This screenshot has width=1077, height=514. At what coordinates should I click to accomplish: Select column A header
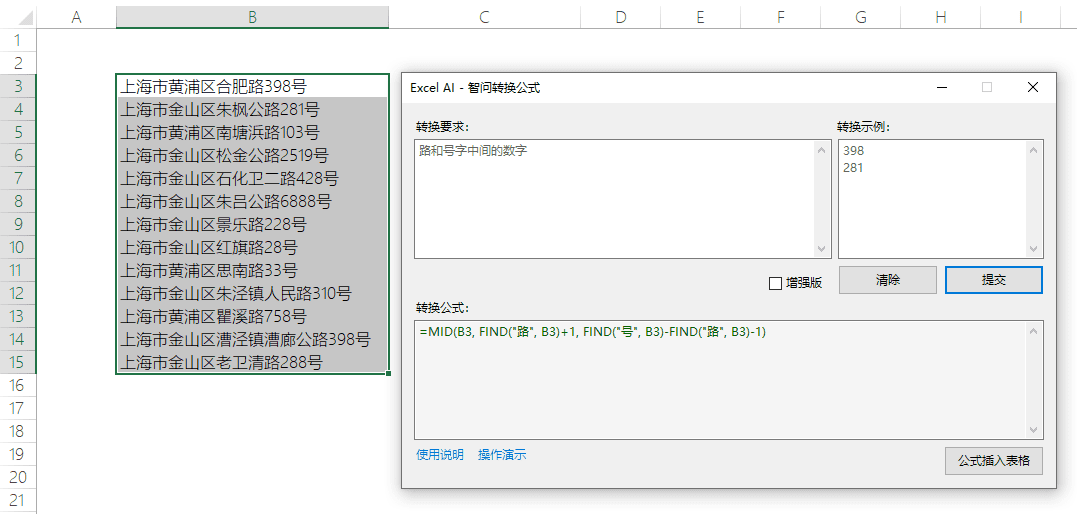click(x=77, y=18)
